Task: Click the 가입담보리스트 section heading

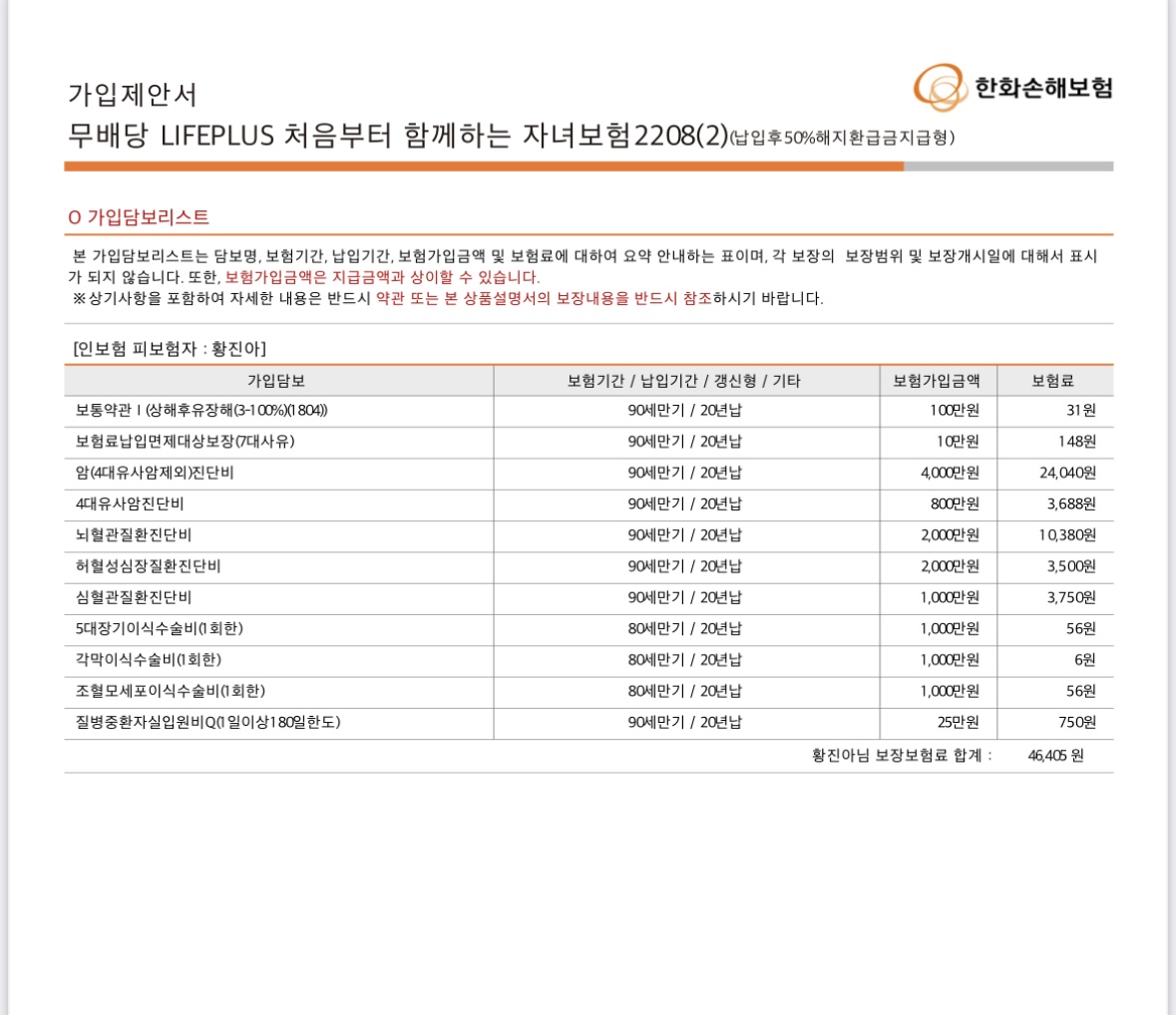Action: pyautogui.click(x=139, y=217)
